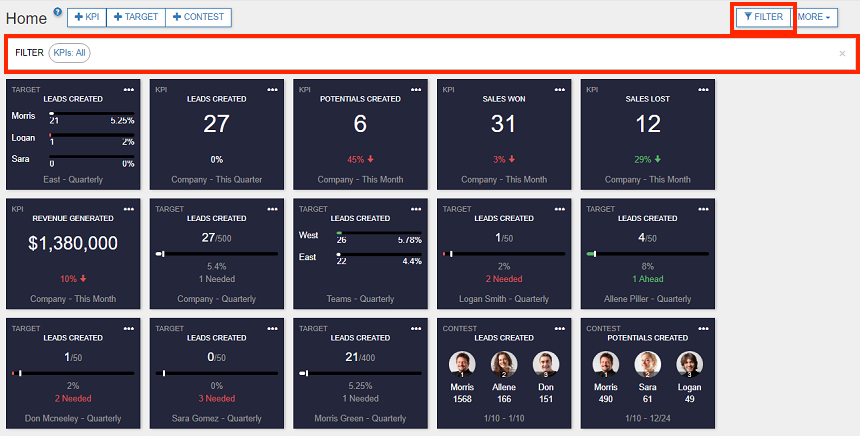Open options menu on Don Mcneeley target card
The width and height of the screenshot is (860, 436).
tap(128, 329)
